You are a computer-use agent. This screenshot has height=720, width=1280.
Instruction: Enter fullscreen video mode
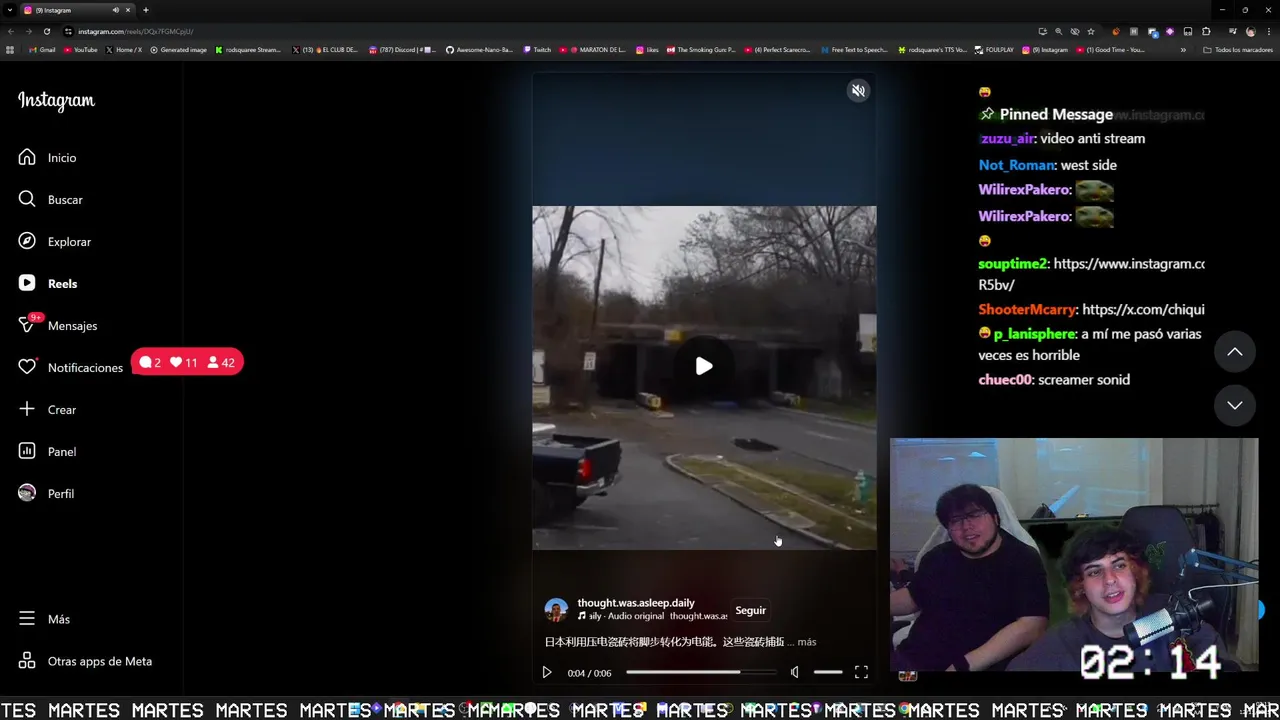861,673
